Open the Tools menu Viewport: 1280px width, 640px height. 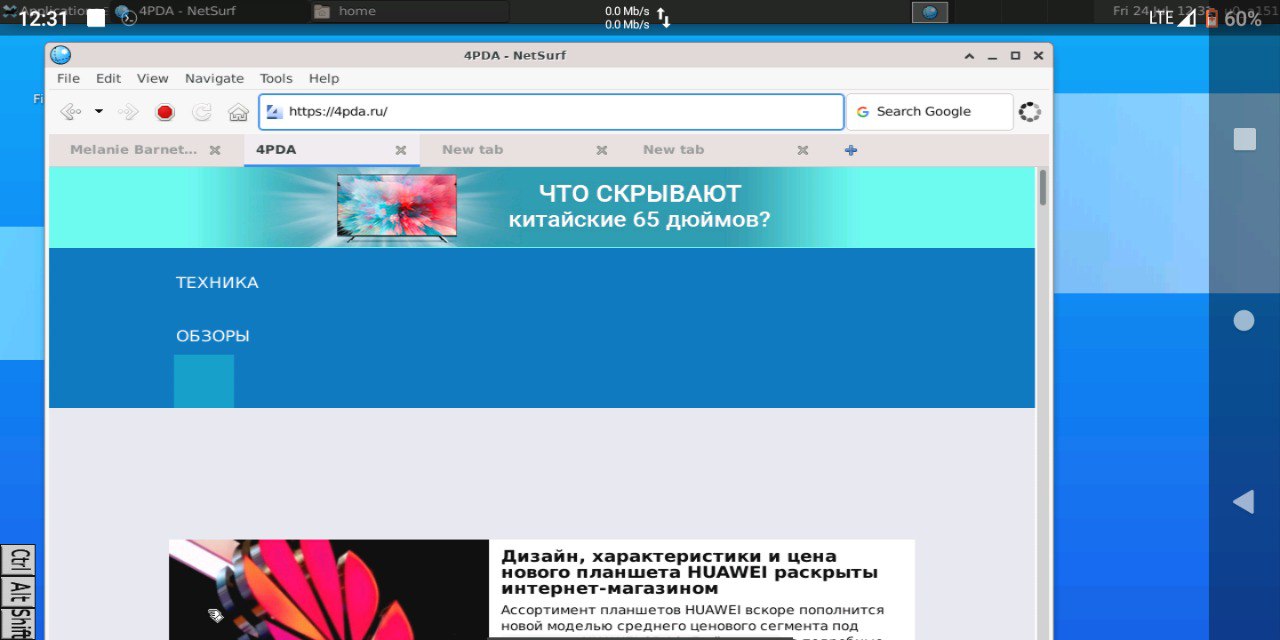pos(276,78)
